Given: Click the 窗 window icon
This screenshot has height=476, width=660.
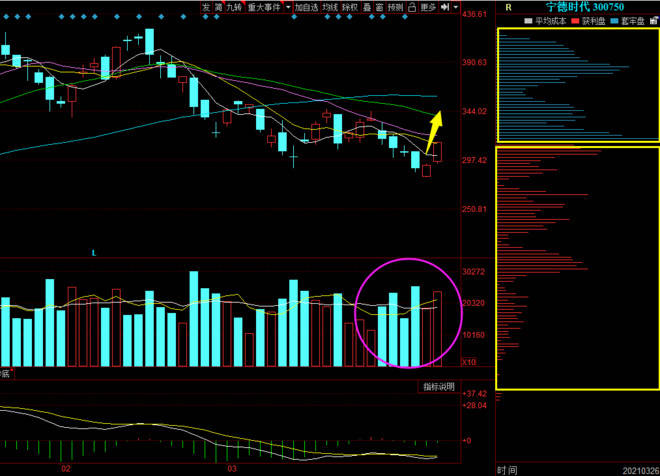Looking at the screenshot, I should [x=380, y=7].
